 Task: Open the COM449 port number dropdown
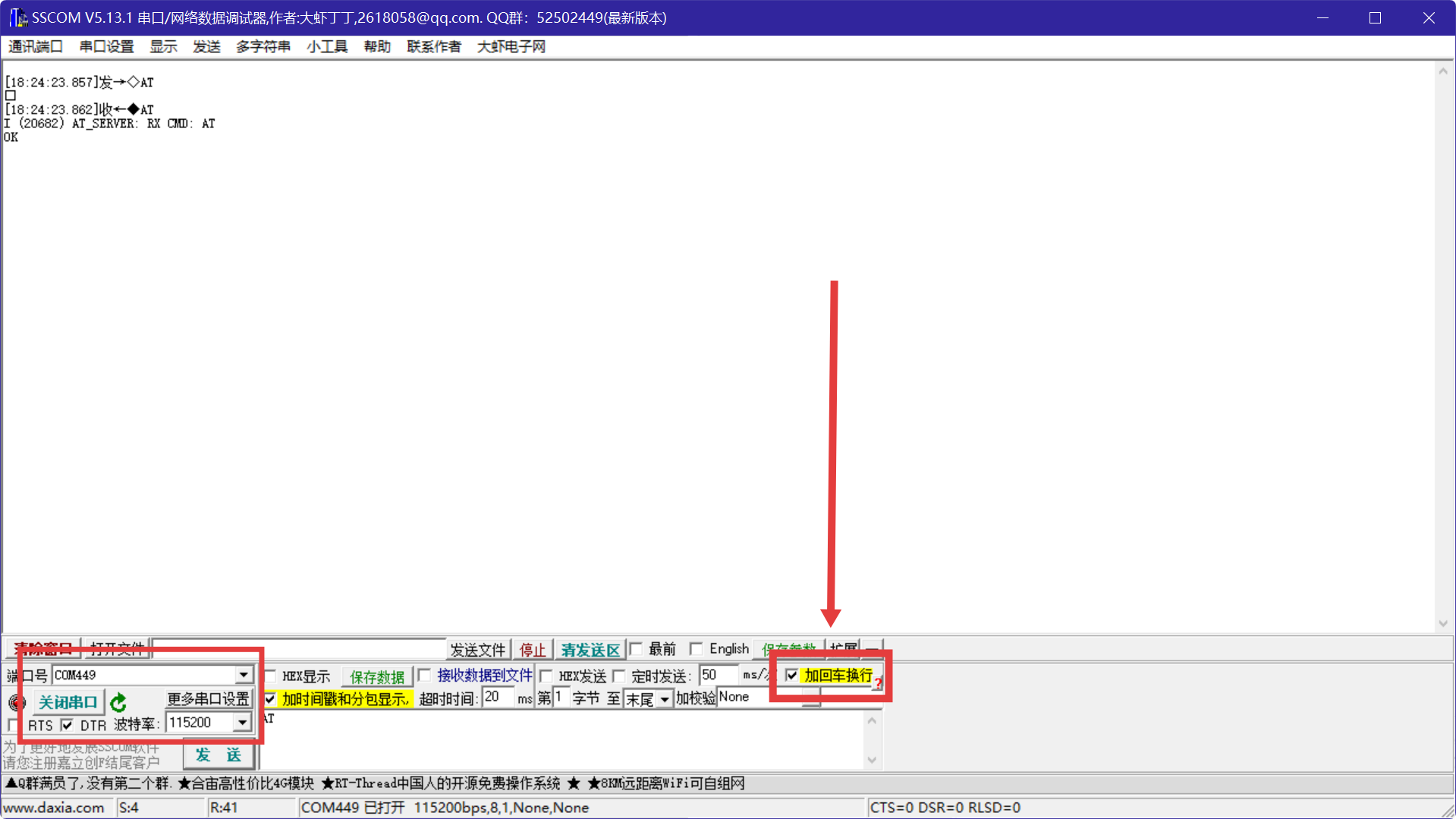(x=244, y=675)
